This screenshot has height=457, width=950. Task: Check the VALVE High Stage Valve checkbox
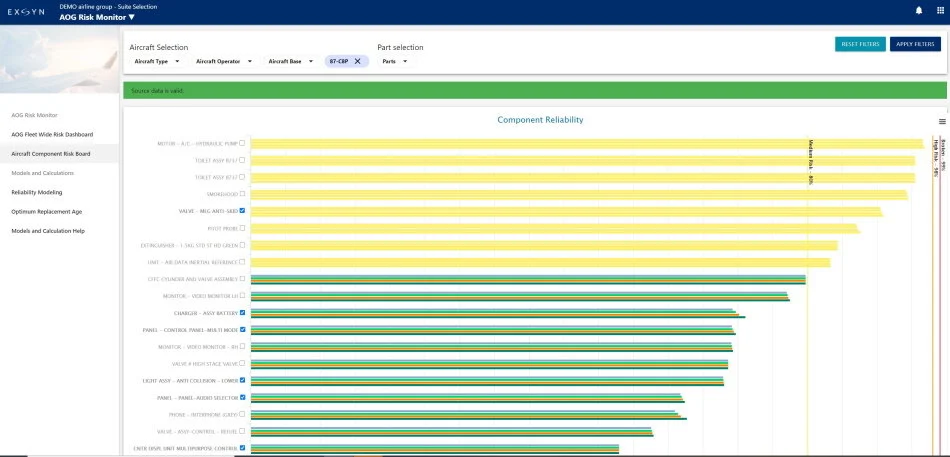coord(242,363)
